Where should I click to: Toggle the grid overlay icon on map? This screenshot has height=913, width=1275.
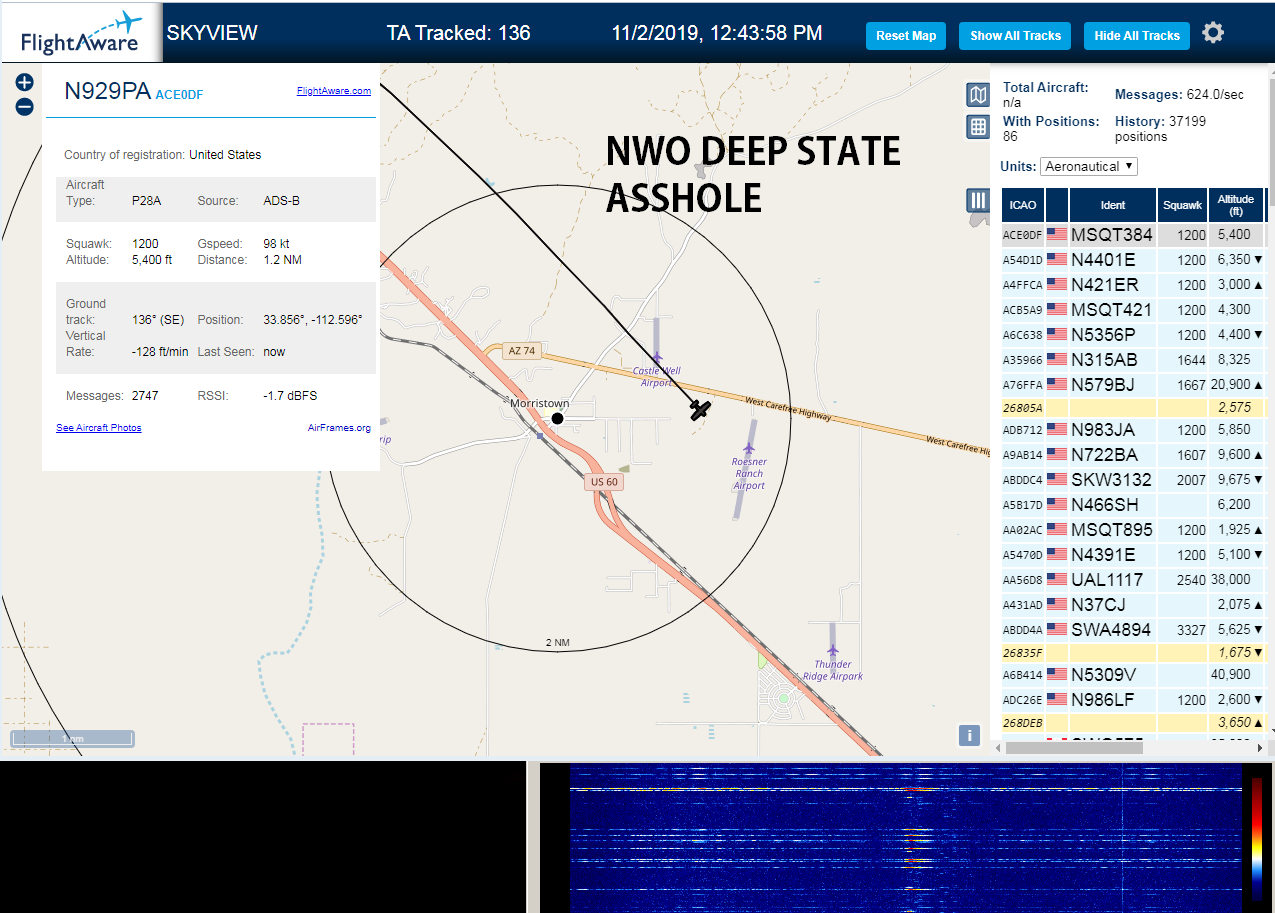(978, 127)
